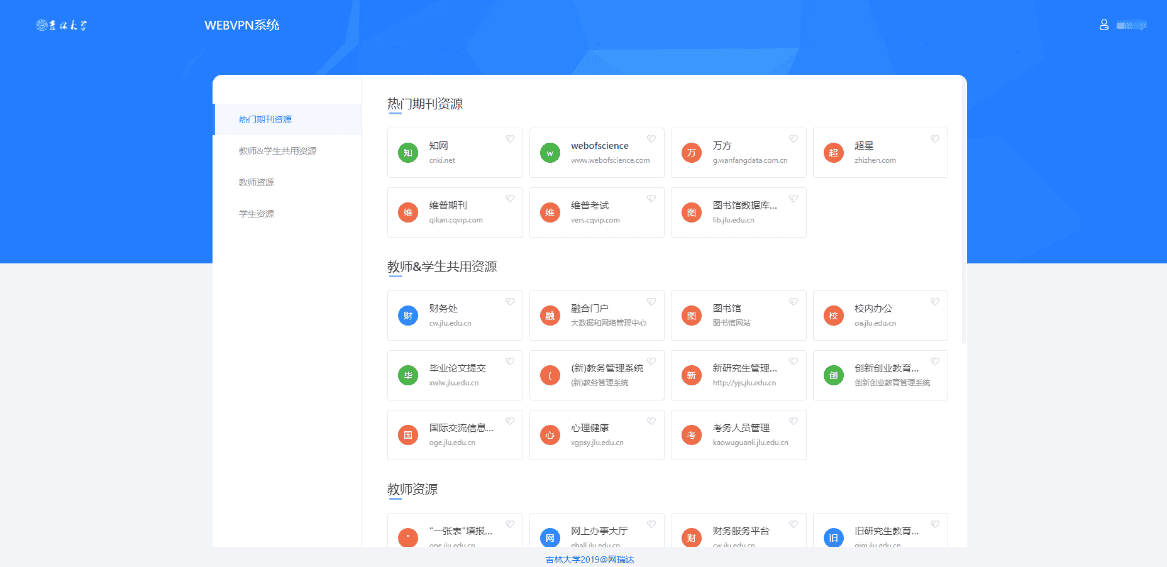Click the oa.jlu.edu.cn text
This screenshot has height=567, width=1167.
click(x=875, y=323)
